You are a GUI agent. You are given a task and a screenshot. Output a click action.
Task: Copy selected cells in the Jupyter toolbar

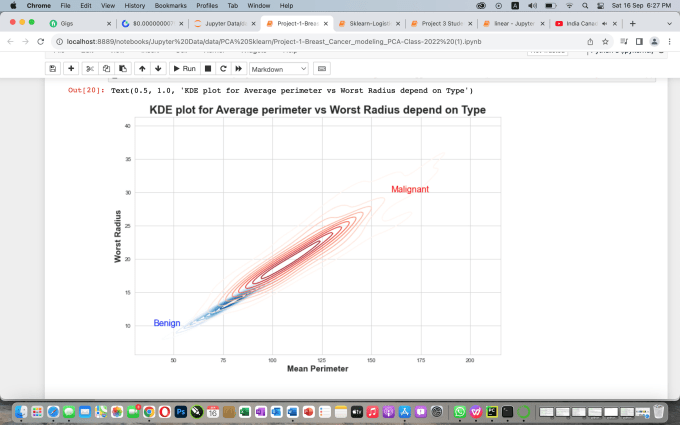click(106, 69)
